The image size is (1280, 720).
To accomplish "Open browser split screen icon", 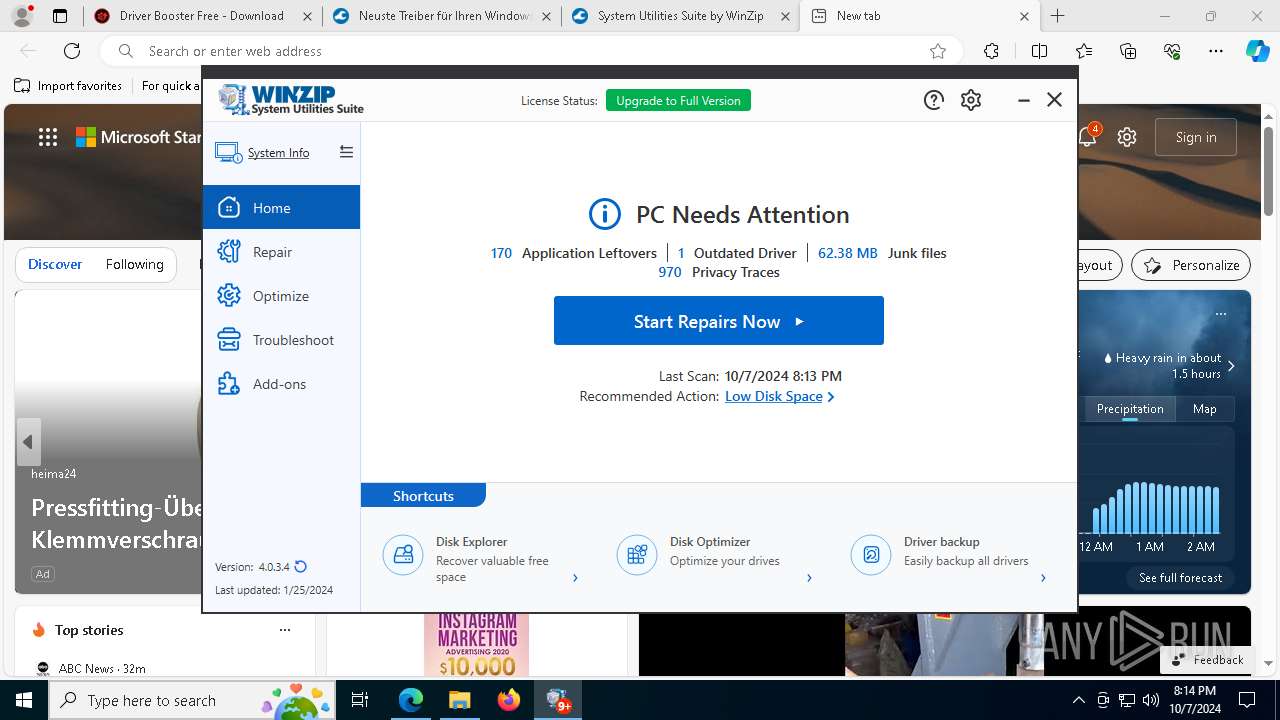I will pos(1039,51).
